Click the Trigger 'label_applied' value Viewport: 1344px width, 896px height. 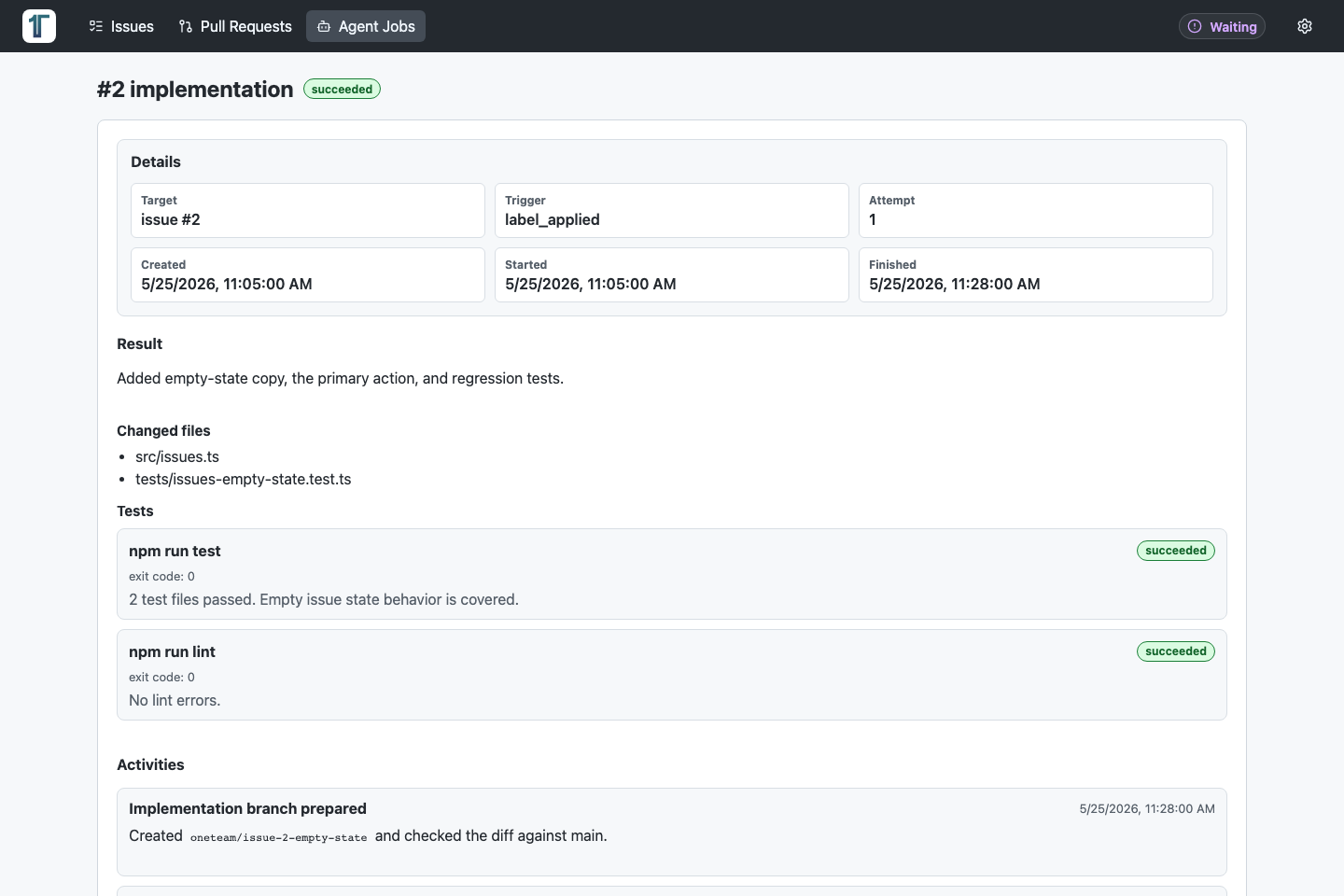pos(553,219)
